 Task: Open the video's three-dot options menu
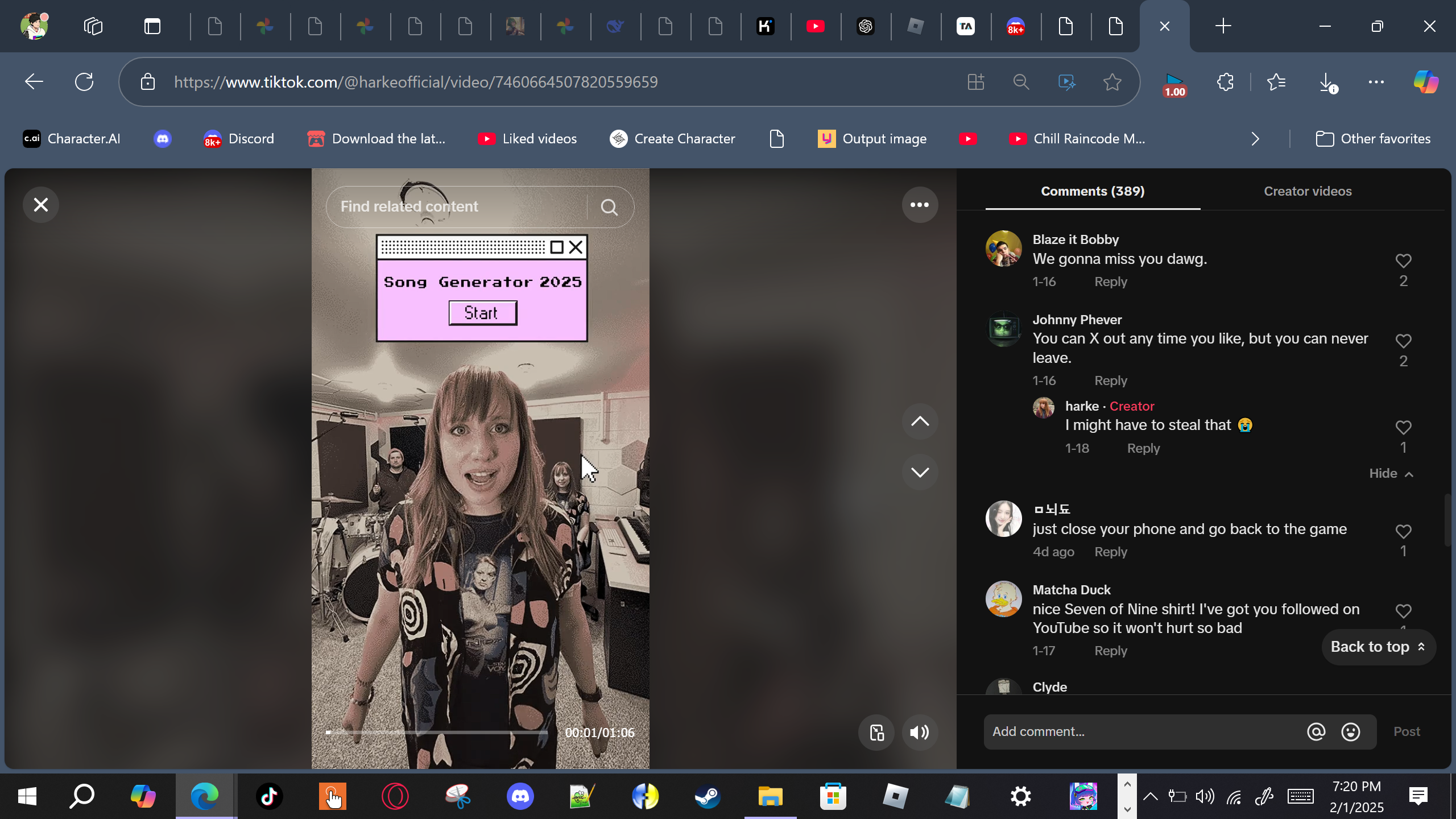[919, 205]
